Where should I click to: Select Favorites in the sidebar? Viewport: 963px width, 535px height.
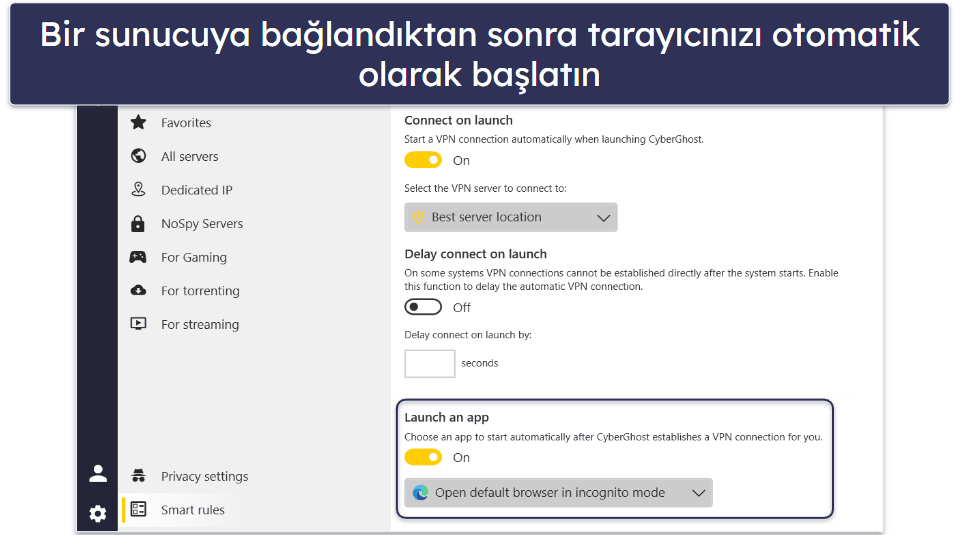(x=186, y=123)
